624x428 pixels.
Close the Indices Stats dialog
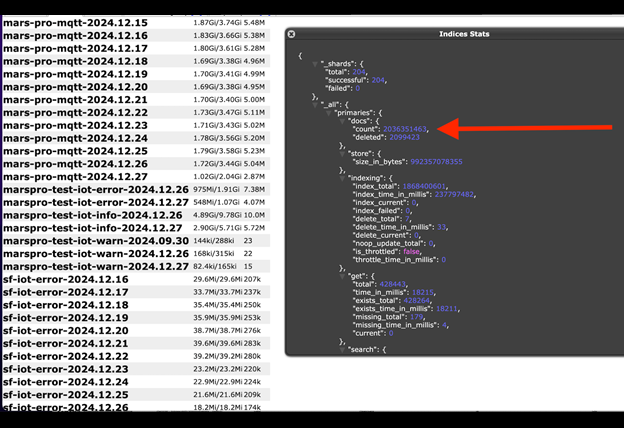(x=291, y=34)
